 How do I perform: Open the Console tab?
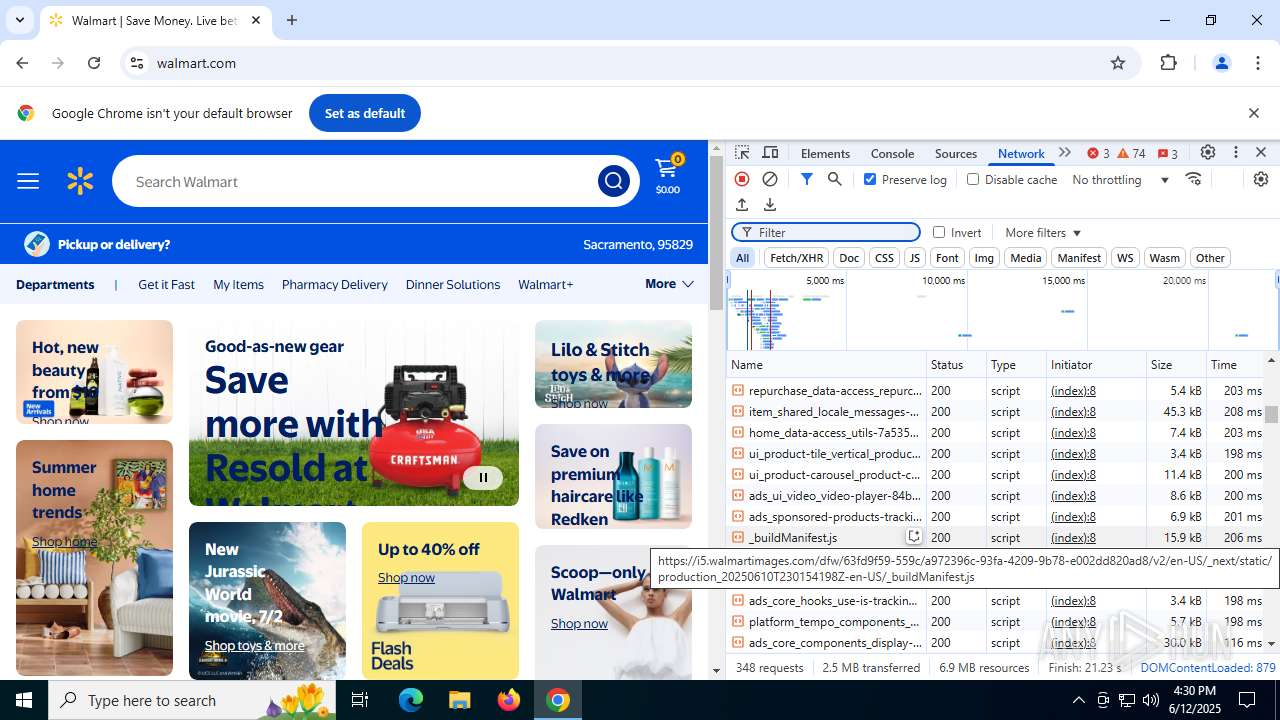pos(892,153)
